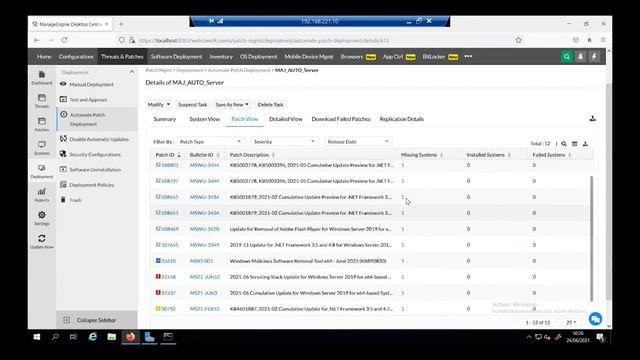Open Trash in the sidebar

75,200
